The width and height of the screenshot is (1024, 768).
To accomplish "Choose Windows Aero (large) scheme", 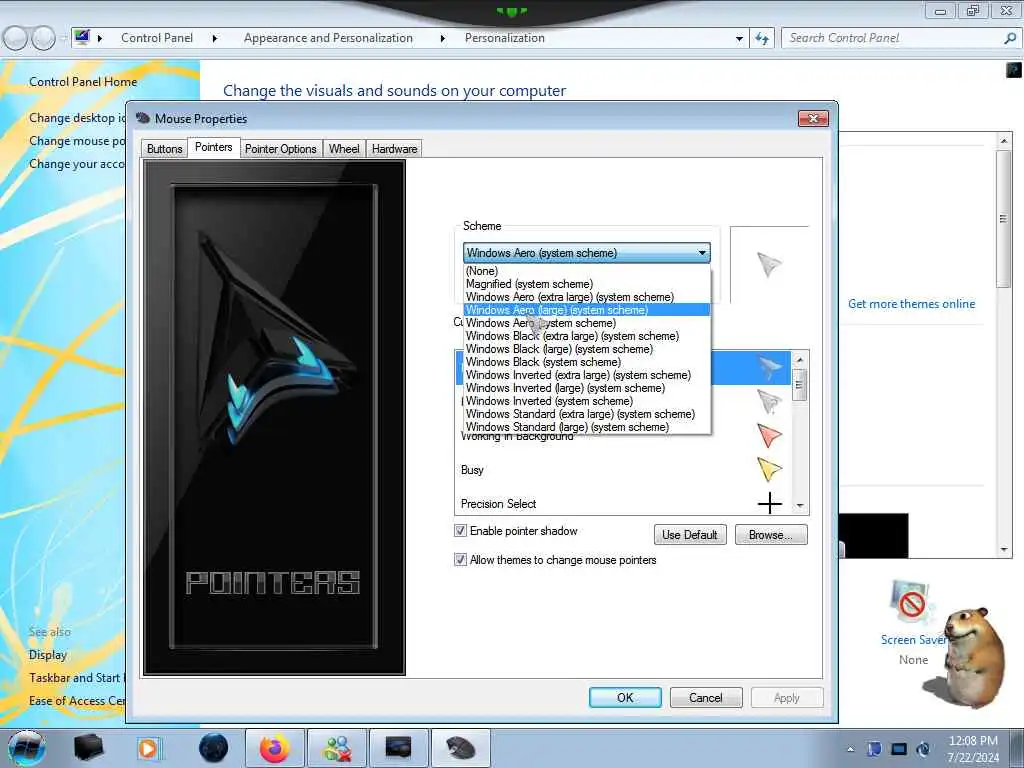I will click(586, 310).
